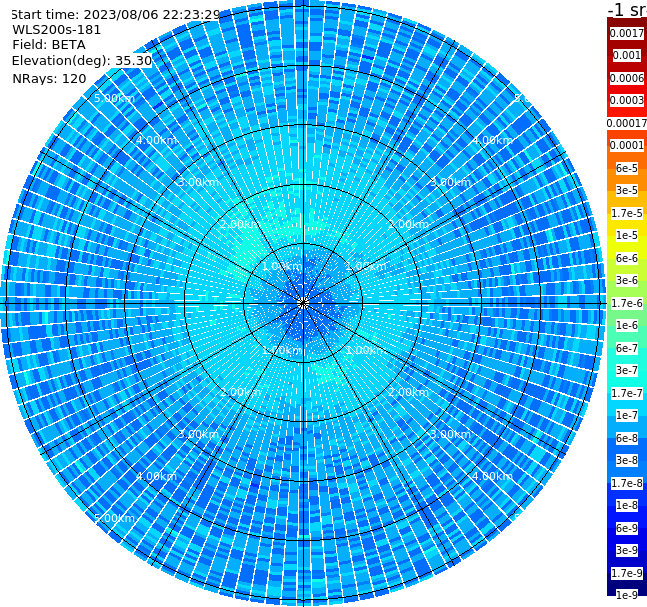Click the lower-left 5.00km range ring label
Viewport: 647px width, 607px height.
(x=114, y=518)
